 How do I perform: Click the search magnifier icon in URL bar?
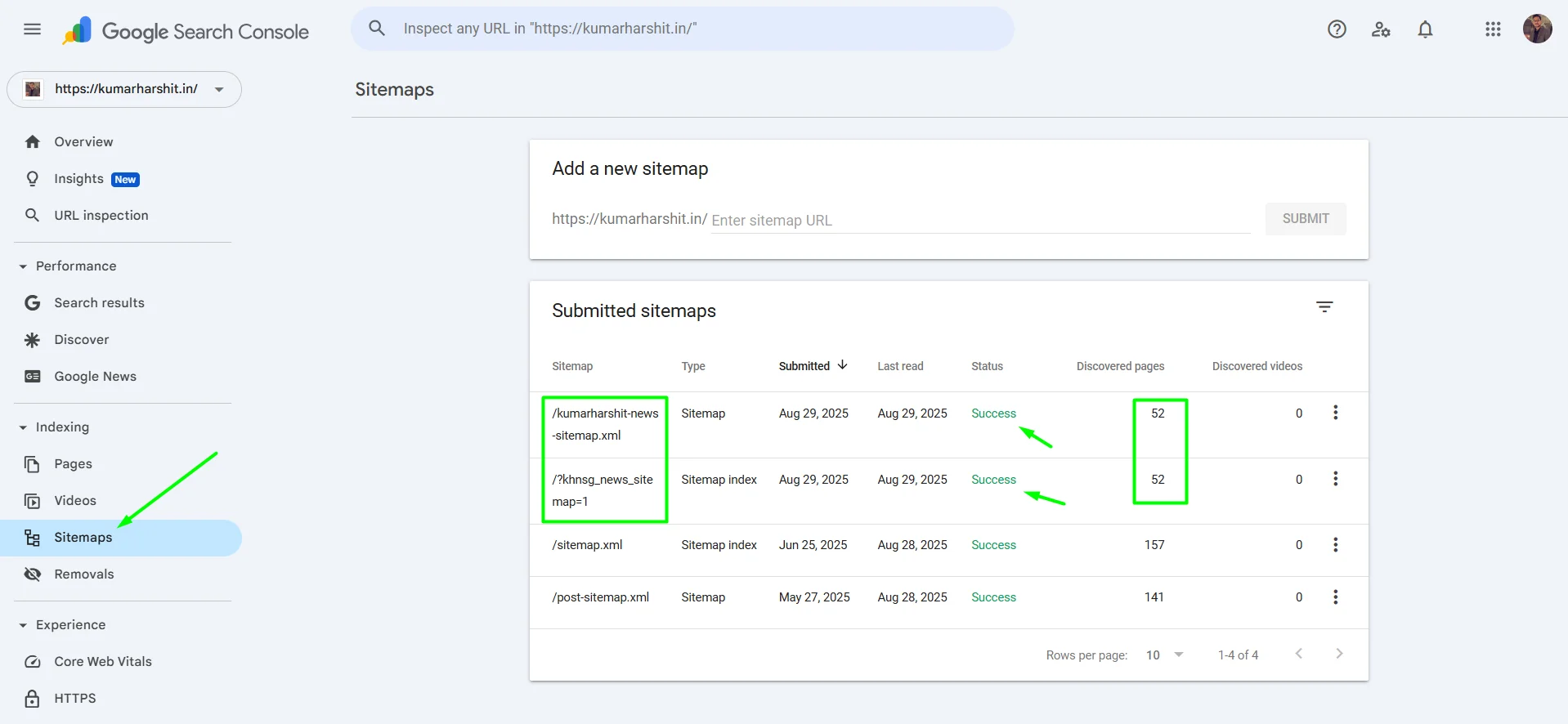[x=377, y=29]
